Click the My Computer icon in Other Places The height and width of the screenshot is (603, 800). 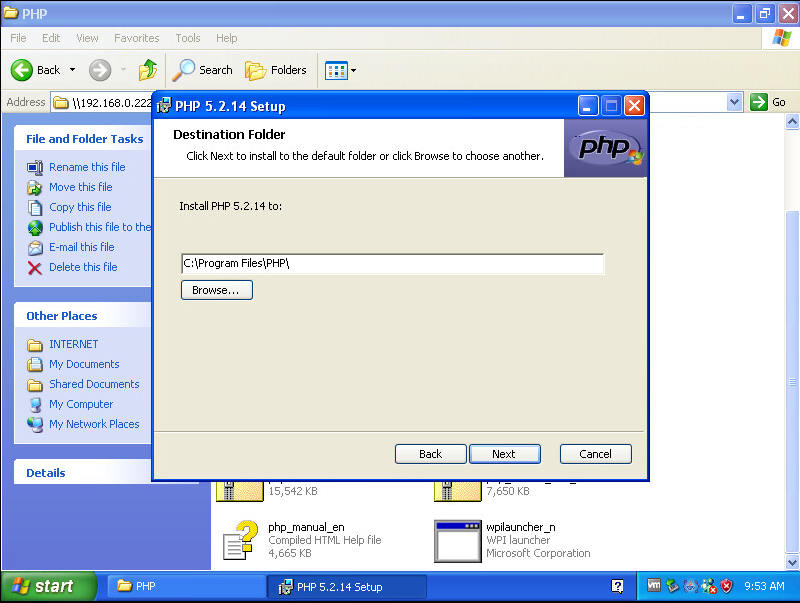(x=35, y=405)
